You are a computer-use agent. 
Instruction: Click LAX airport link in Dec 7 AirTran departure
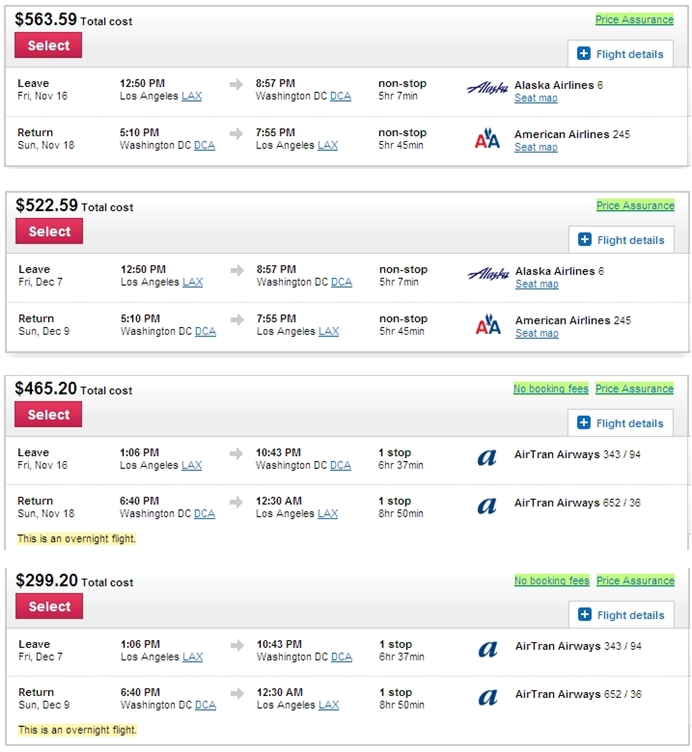click(x=193, y=657)
